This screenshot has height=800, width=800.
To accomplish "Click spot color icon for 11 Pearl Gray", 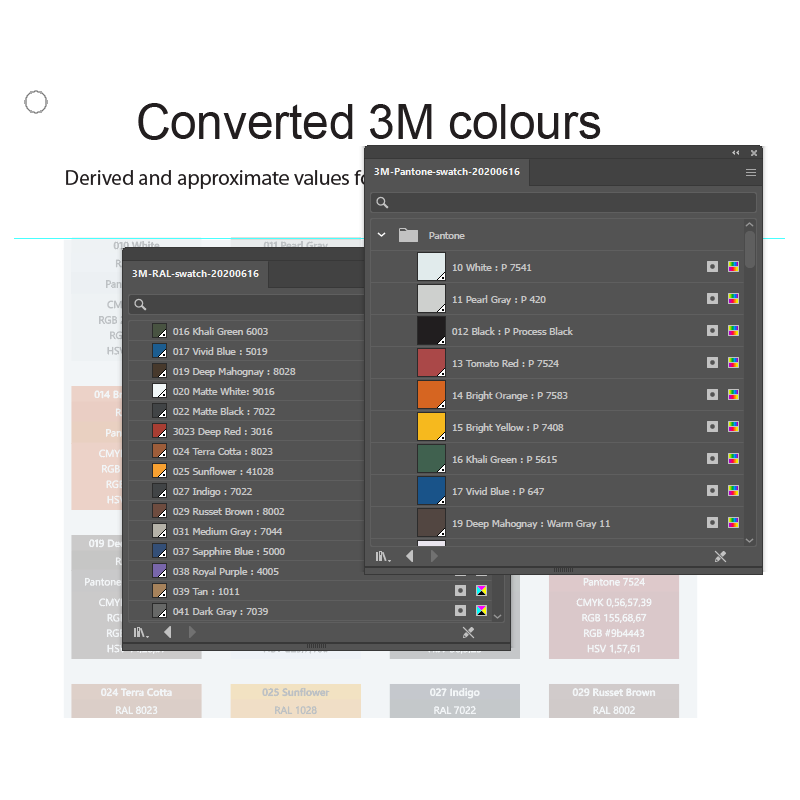I will click(x=712, y=298).
